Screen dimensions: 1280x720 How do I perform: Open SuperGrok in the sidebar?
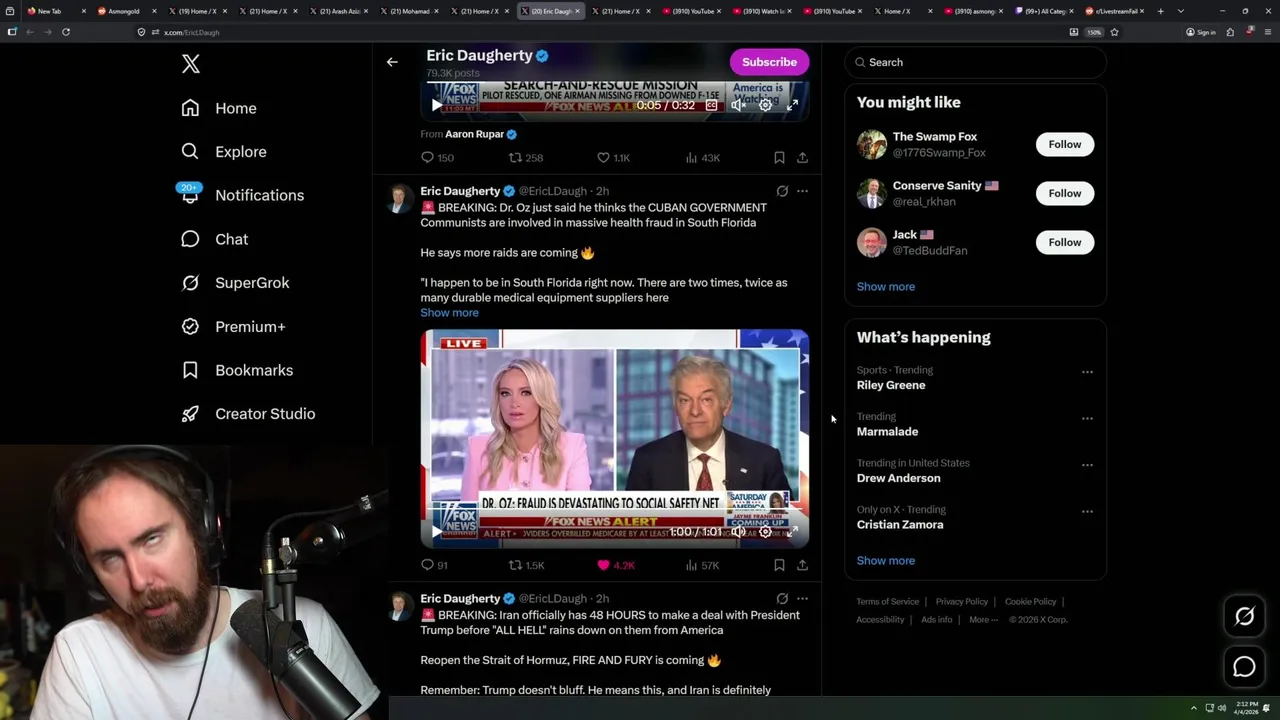[x=235, y=283]
